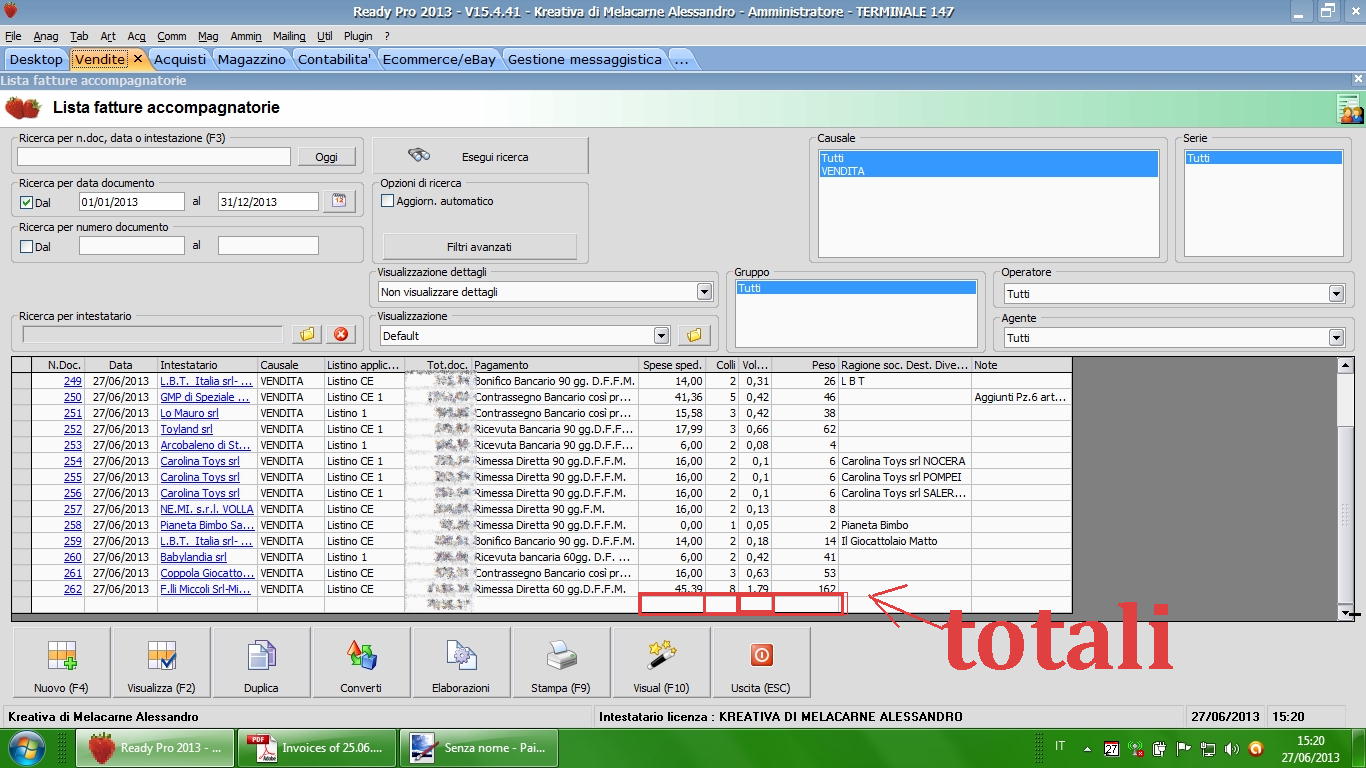Enable Aggiorn. automatico option

[388, 201]
